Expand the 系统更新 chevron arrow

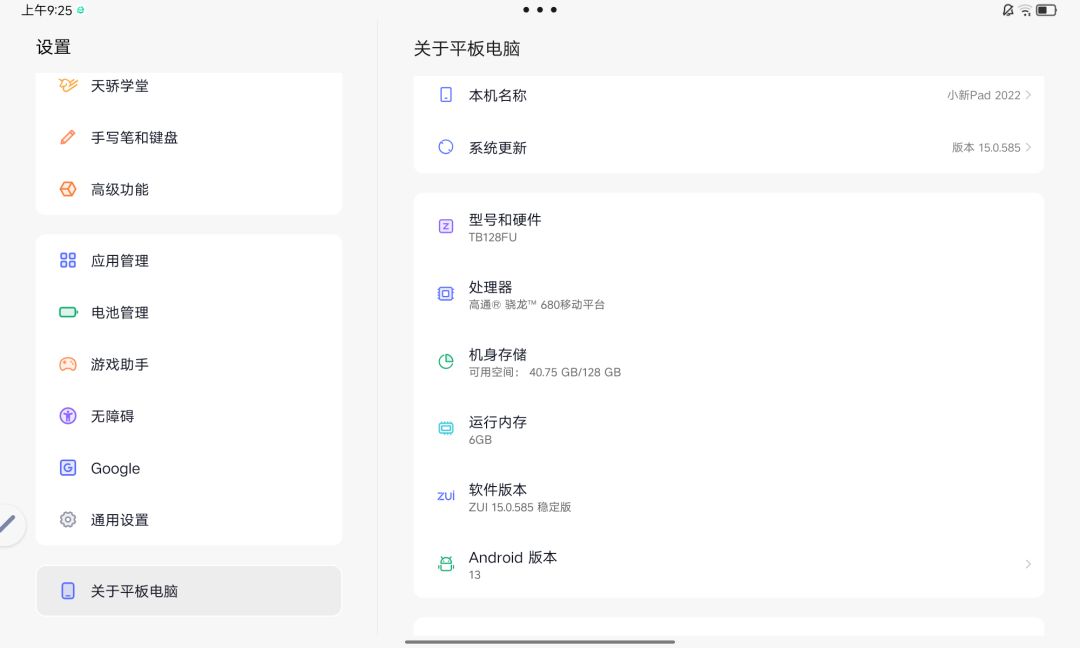point(1028,147)
